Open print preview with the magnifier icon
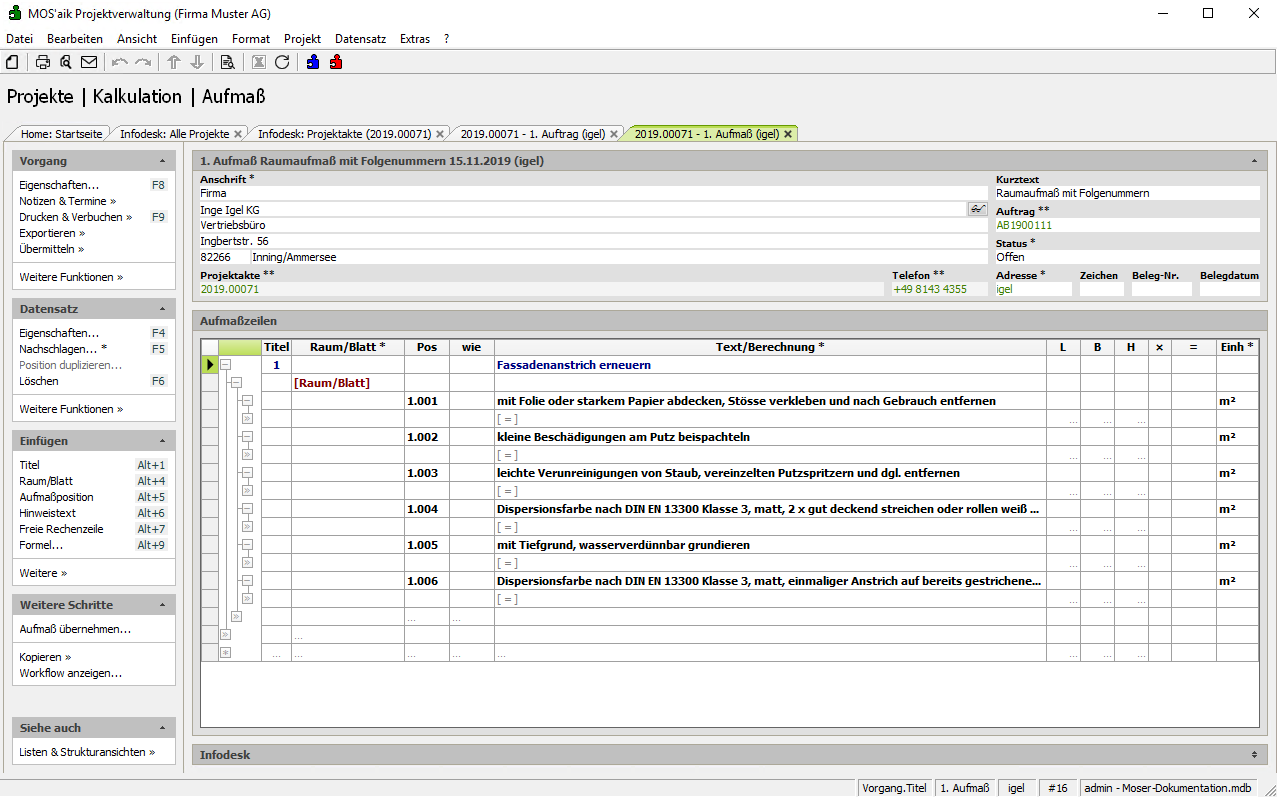1277x797 pixels. pos(66,62)
